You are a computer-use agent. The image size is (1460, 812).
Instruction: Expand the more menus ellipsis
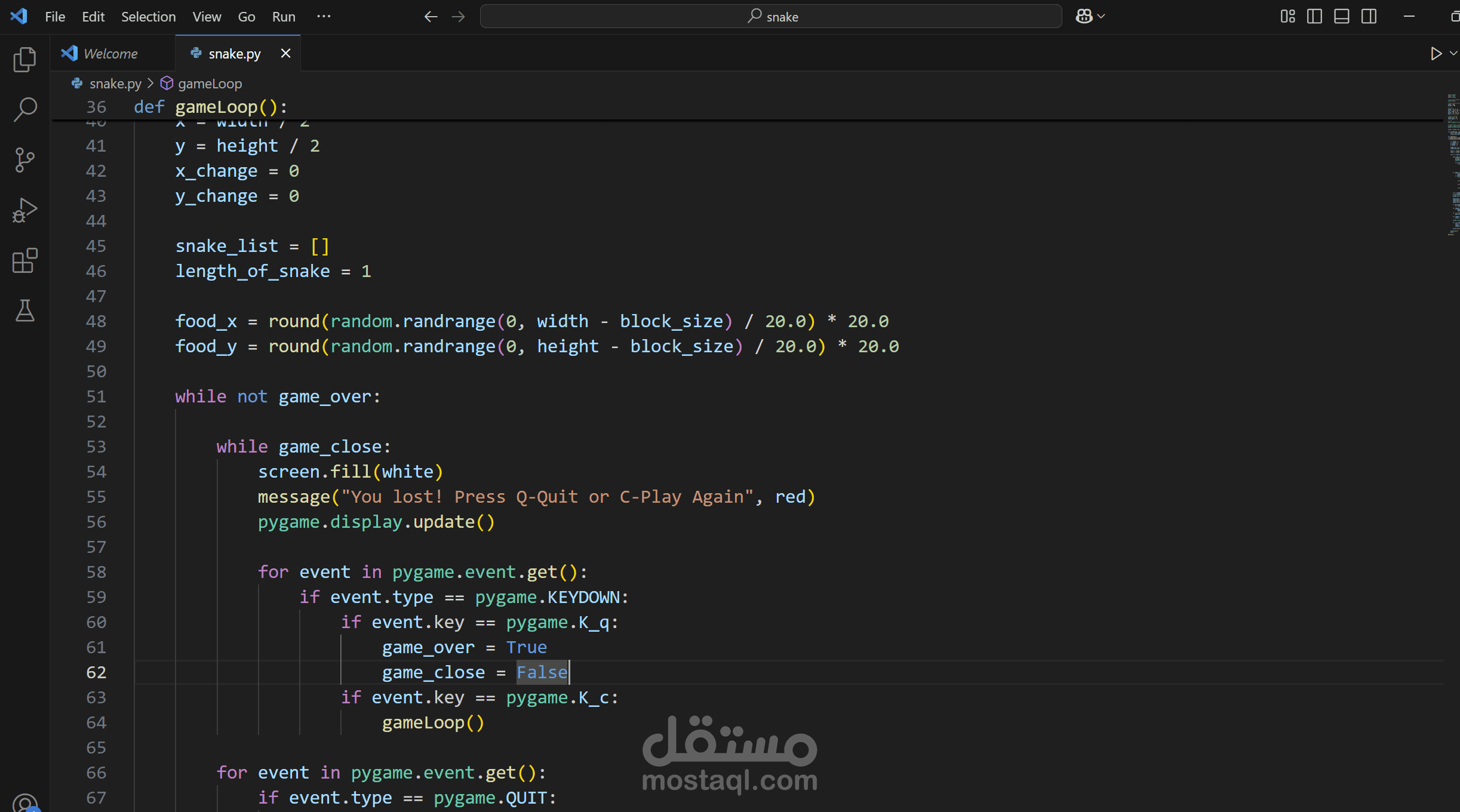(324, 17)
